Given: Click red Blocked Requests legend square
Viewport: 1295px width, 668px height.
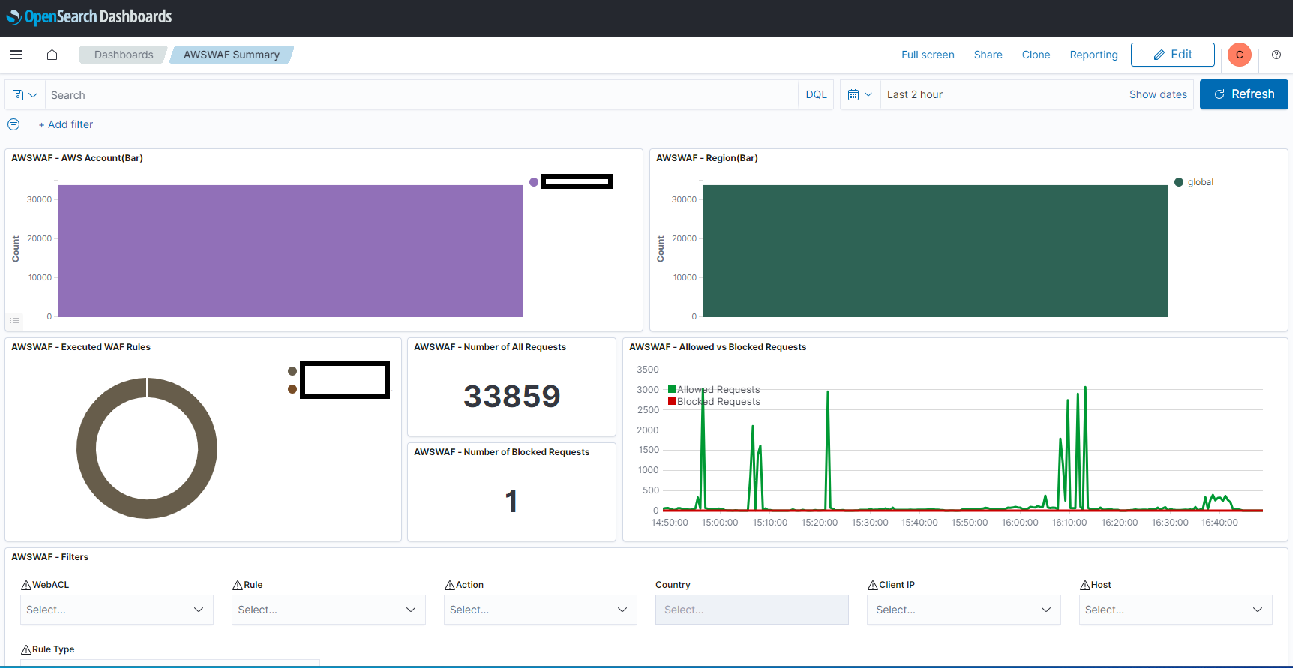Looking at the screenshot, I should click(672, 401).
